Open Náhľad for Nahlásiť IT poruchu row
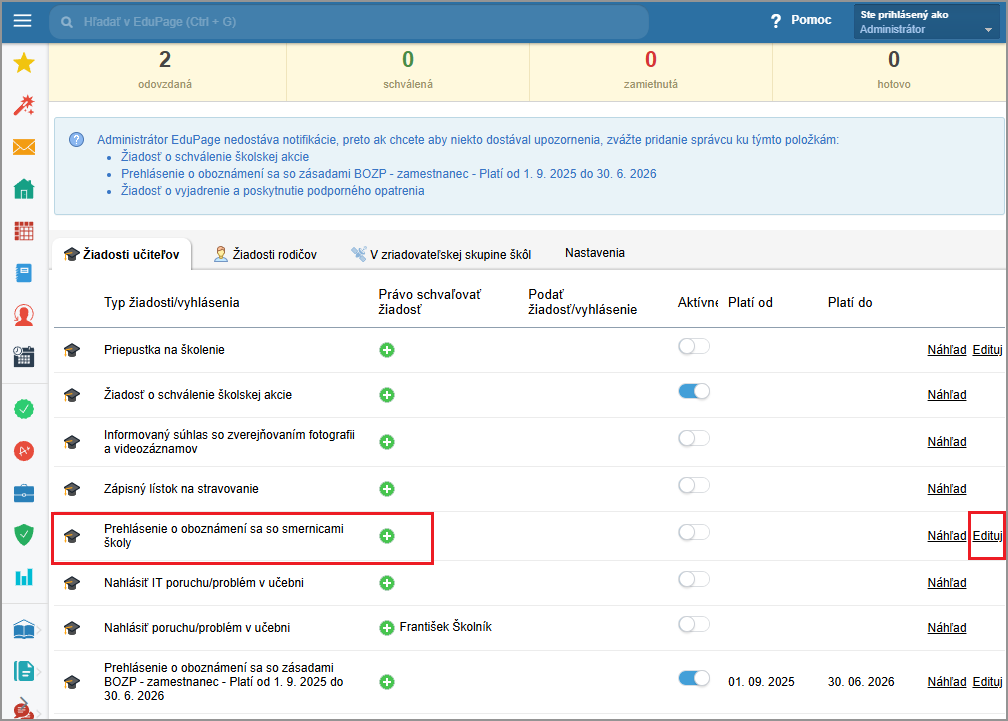The image size is (1008, 721). coord(946,583)
